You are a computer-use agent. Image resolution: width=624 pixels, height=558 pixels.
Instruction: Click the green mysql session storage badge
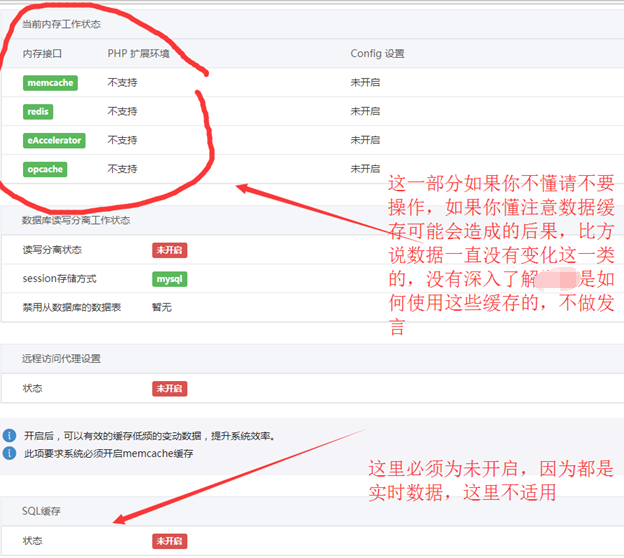(x=169, y=278)
